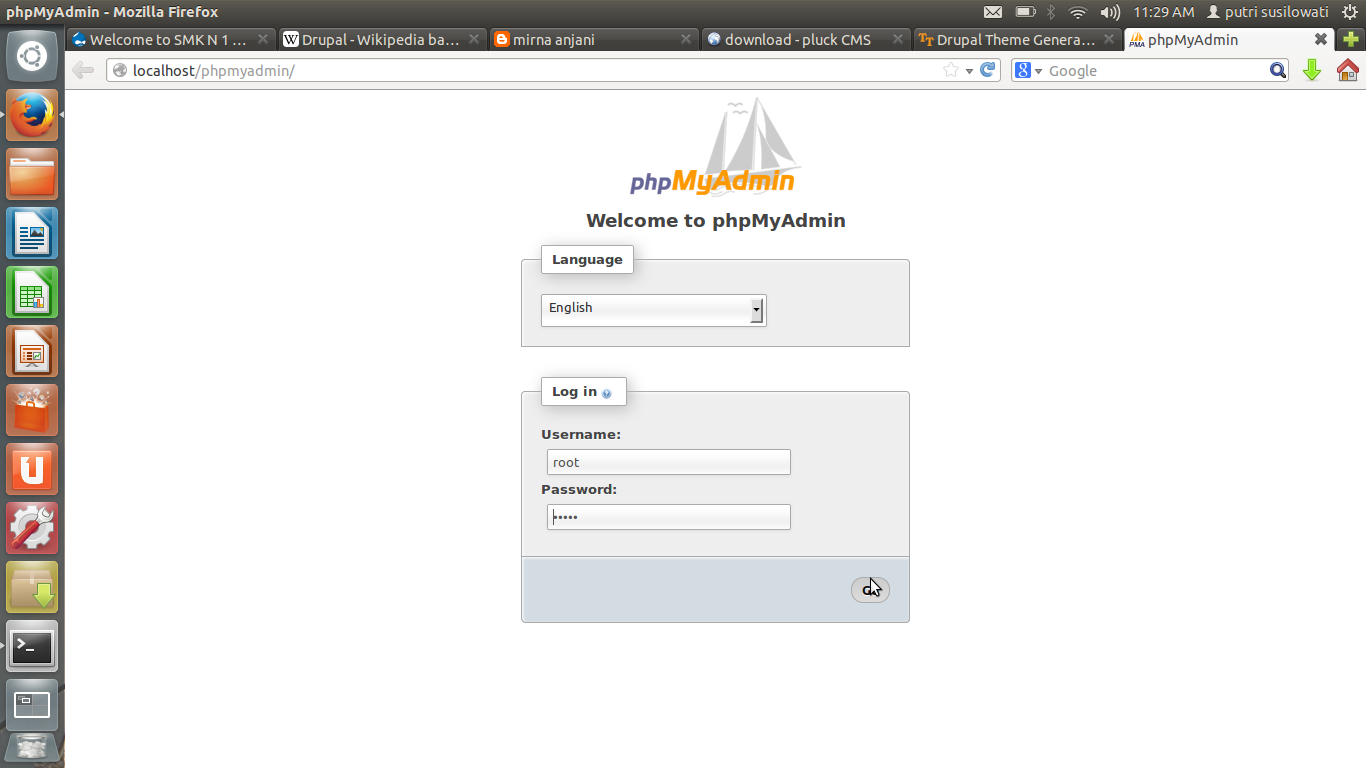Open the package installer download icon
This screenshot has height=768, width=1366.
(32, 587)
